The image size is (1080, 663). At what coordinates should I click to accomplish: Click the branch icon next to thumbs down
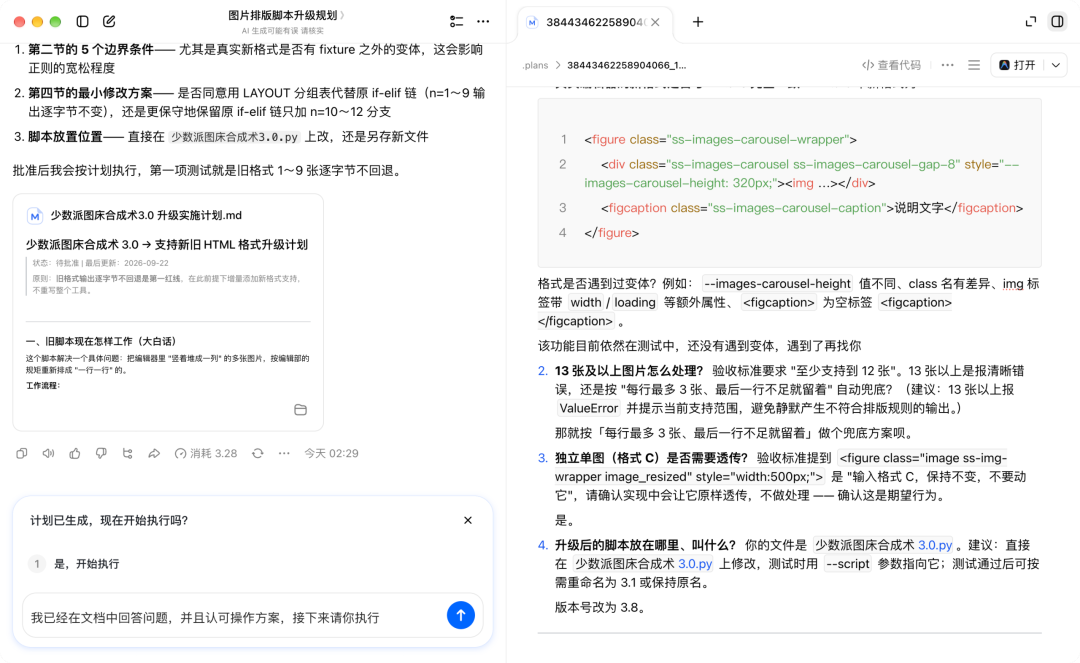coord(127,453)
